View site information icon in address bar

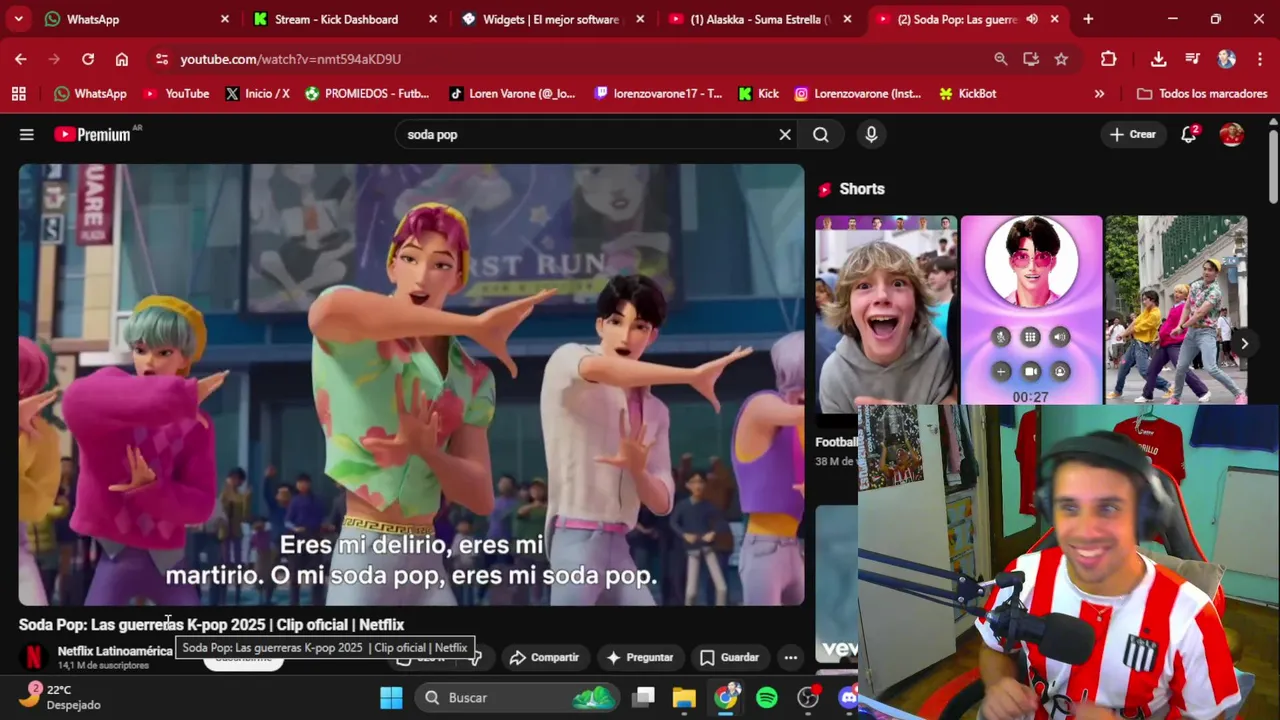point(162,59)
